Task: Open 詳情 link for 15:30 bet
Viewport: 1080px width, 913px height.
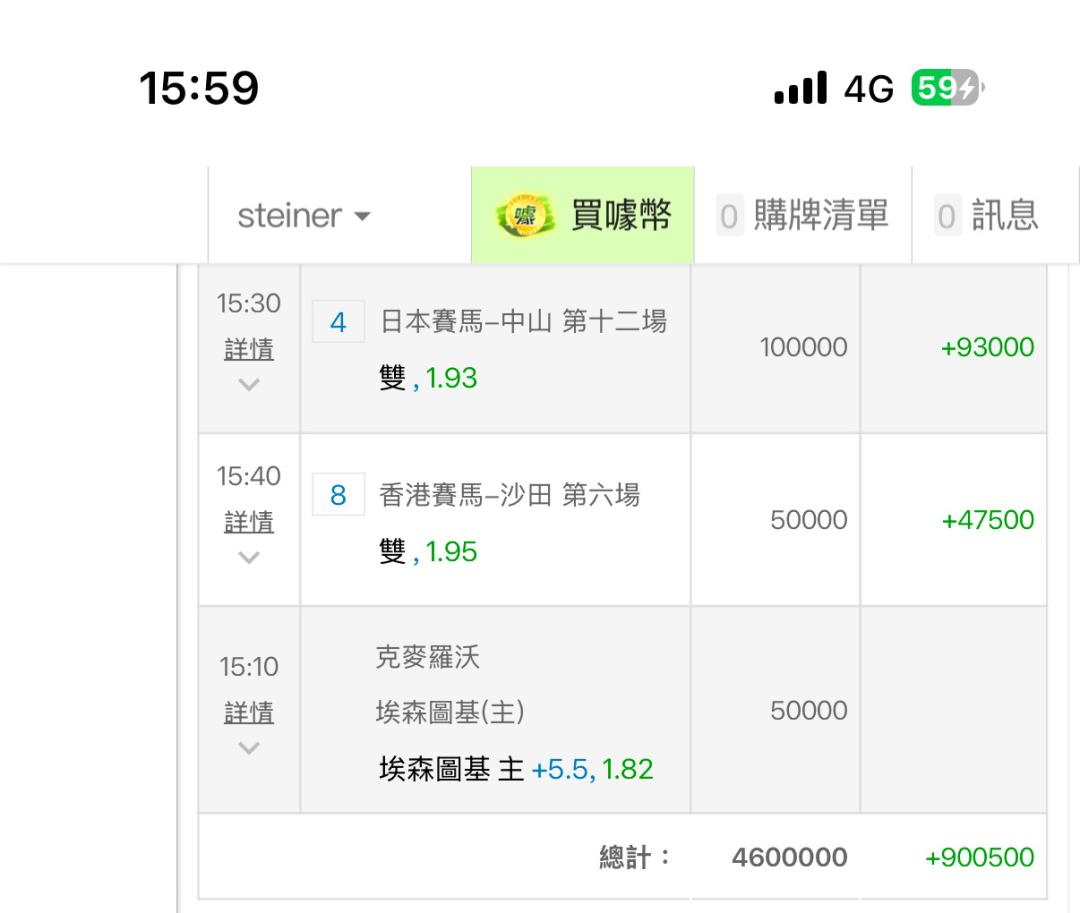Action: 249,350
